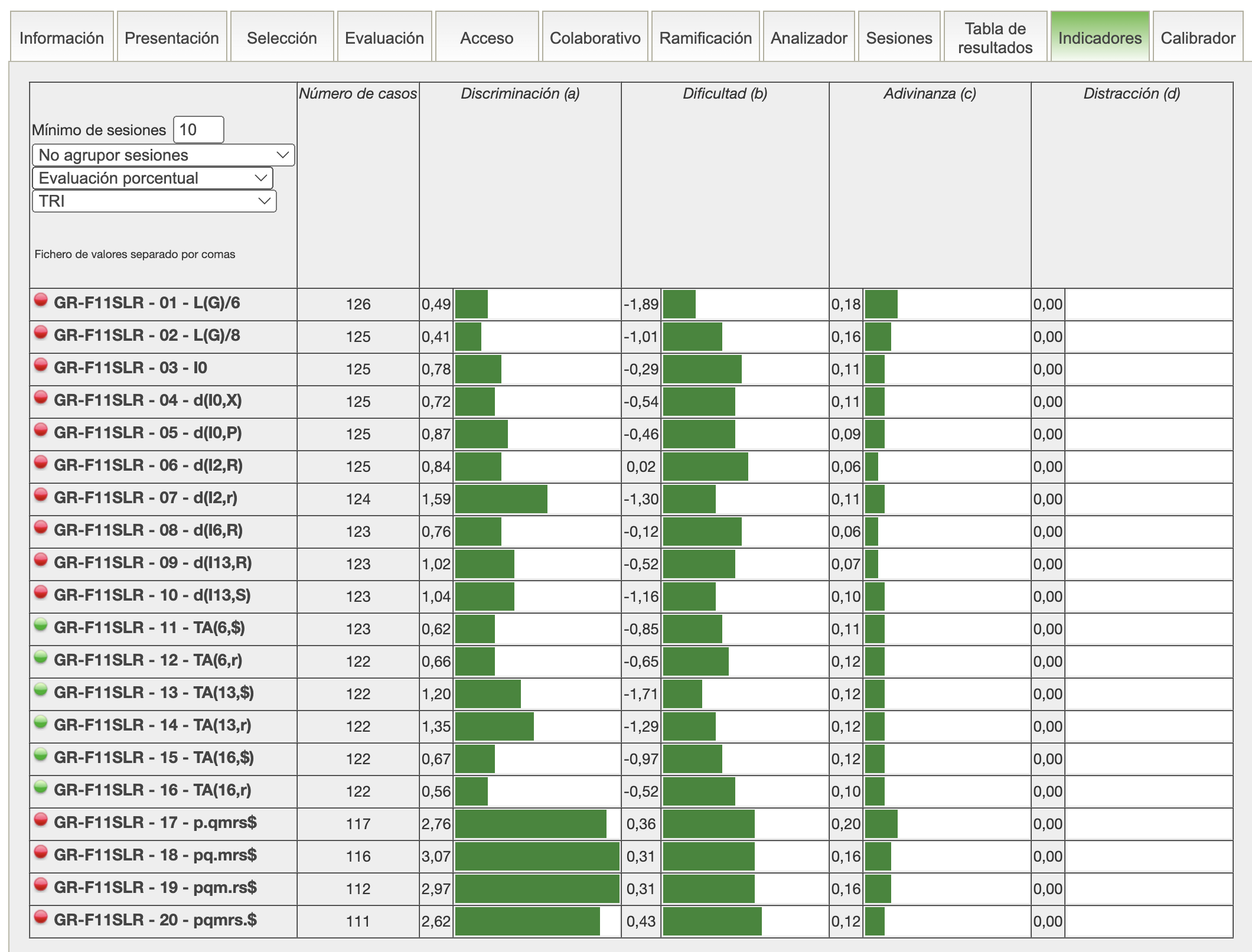Screen dimensions: 1252x952
Task: Click red status dot for GR-F11SLR - 01 - L(G)/6
Action: (41, 301)
